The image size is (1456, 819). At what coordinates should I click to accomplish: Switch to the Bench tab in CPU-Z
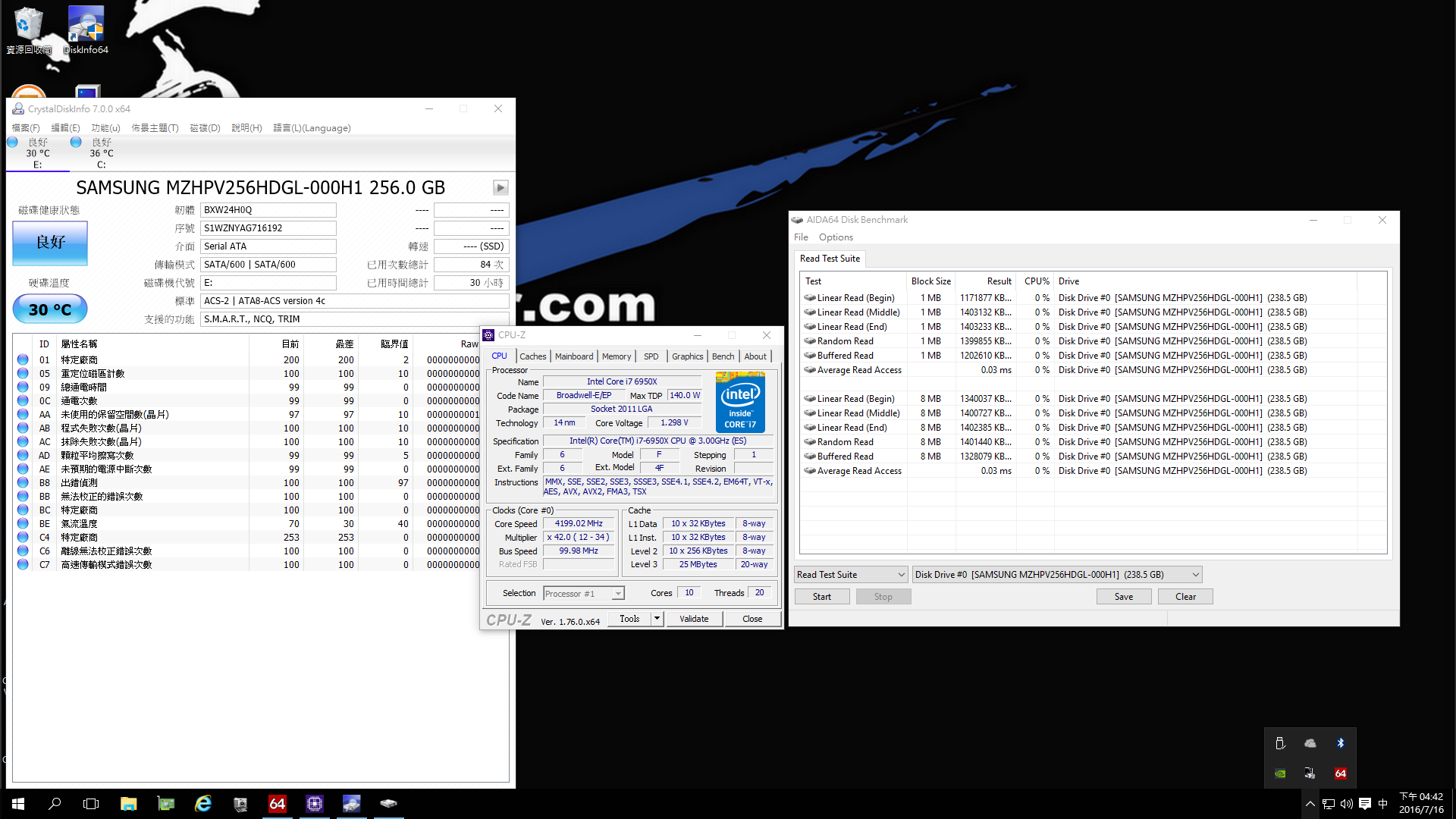[723, 356]
